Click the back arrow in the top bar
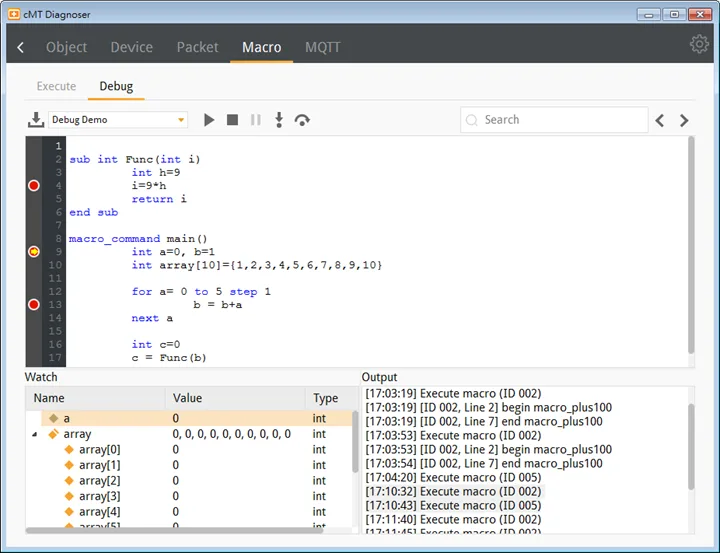The image size is (720, 553). 21,47
